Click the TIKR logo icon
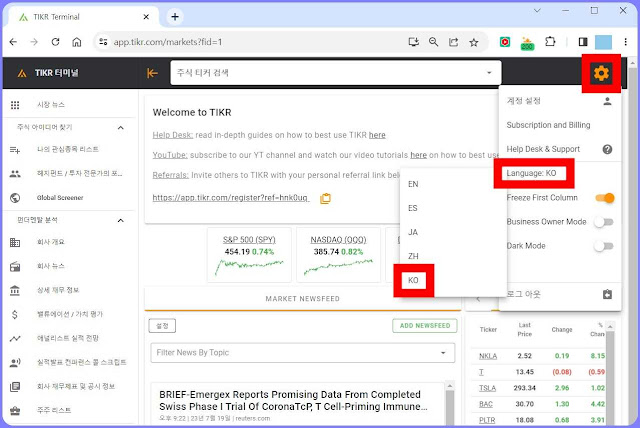 tap(22, 73)
